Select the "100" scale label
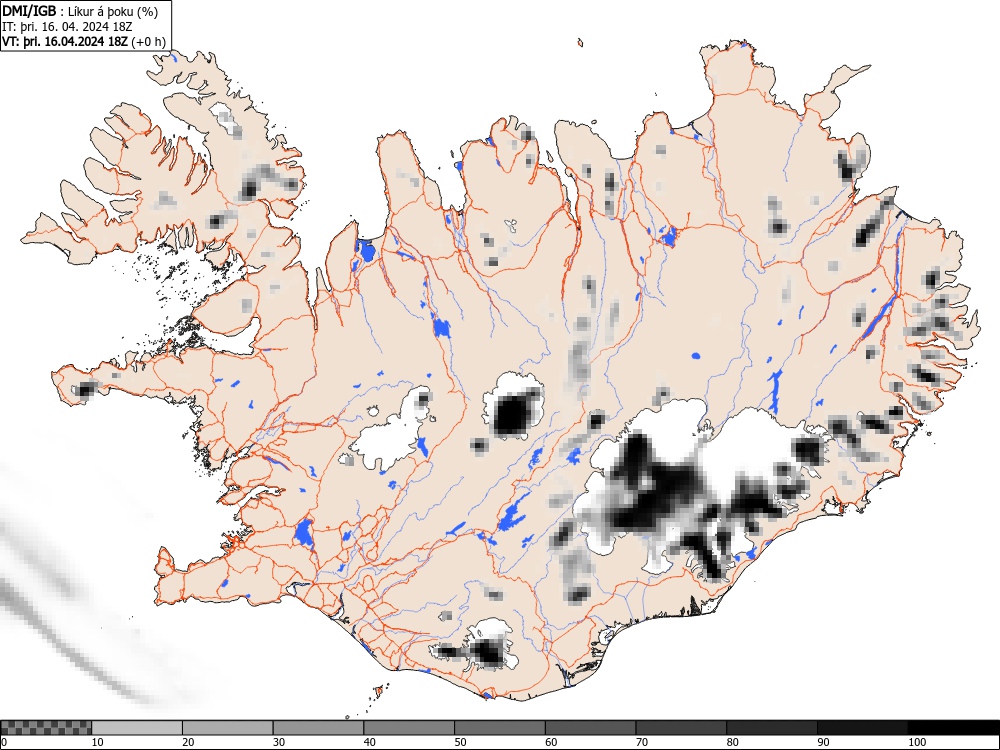Viewport: 1000px width, 750px height. (916, 742)
